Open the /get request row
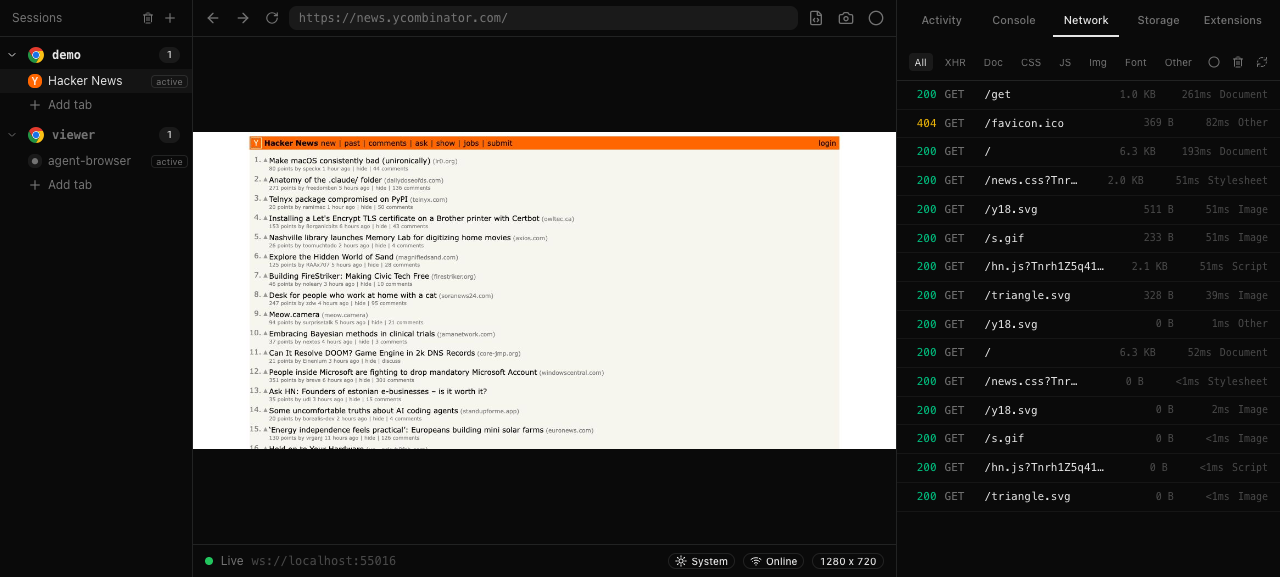 1088,94
